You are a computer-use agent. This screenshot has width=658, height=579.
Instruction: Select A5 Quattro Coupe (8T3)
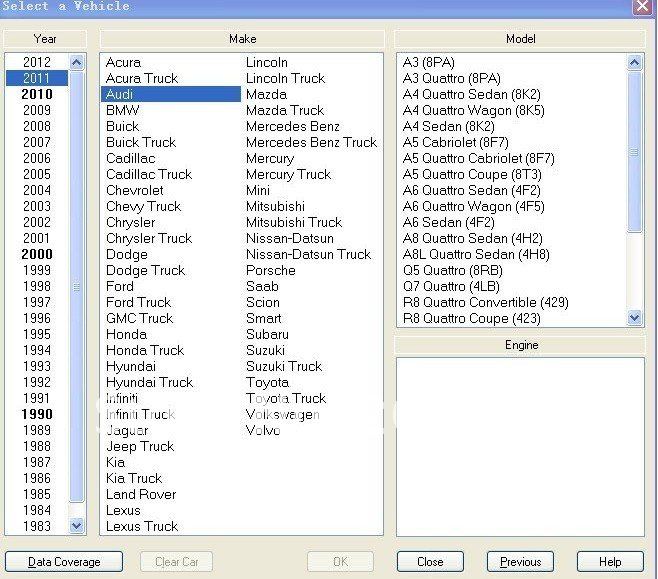click(472, 174)
